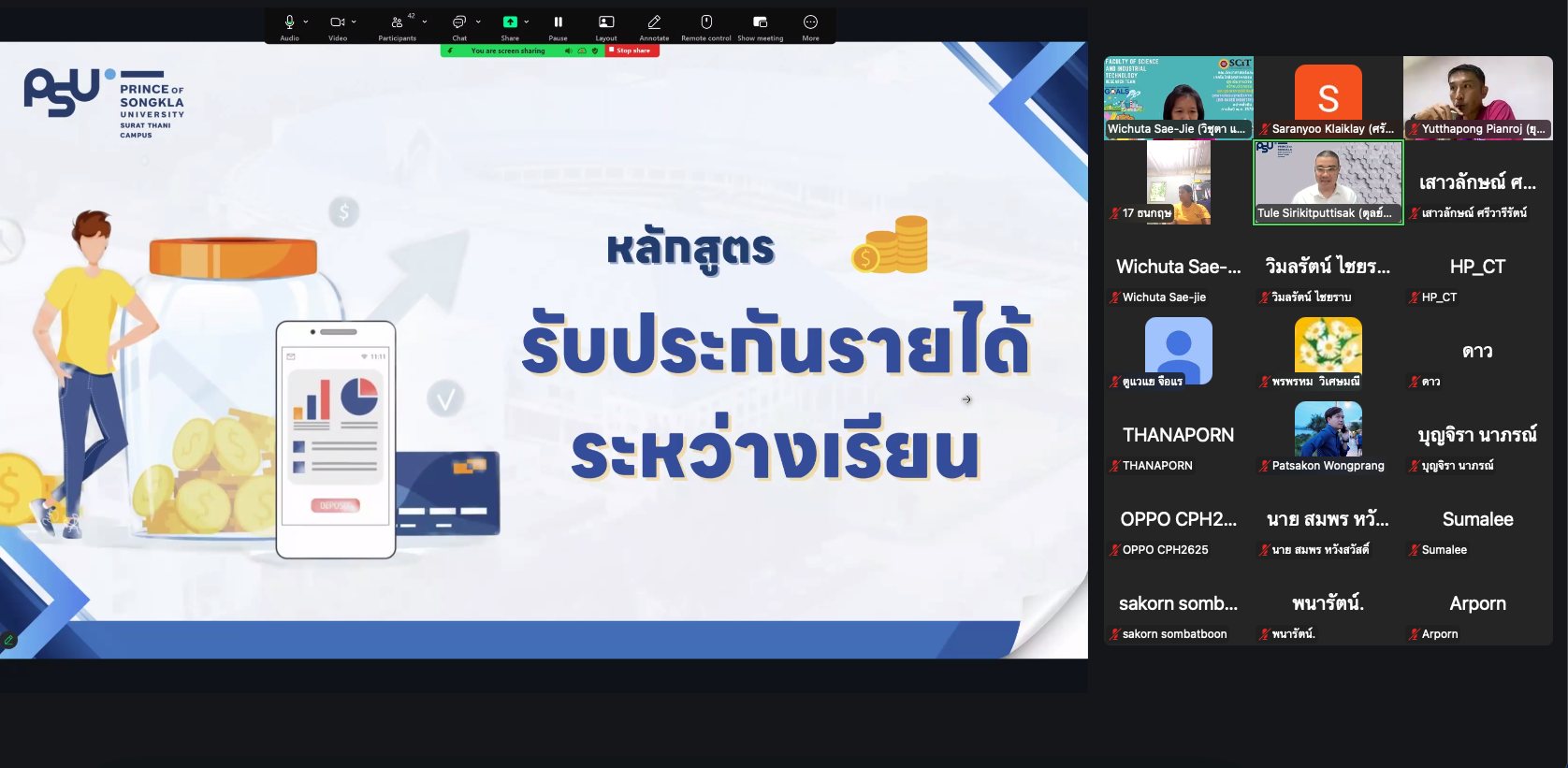Click the green Share screen icon
Image resolution: width=1568 pixels, height=768 pixels.
point(510,22)
